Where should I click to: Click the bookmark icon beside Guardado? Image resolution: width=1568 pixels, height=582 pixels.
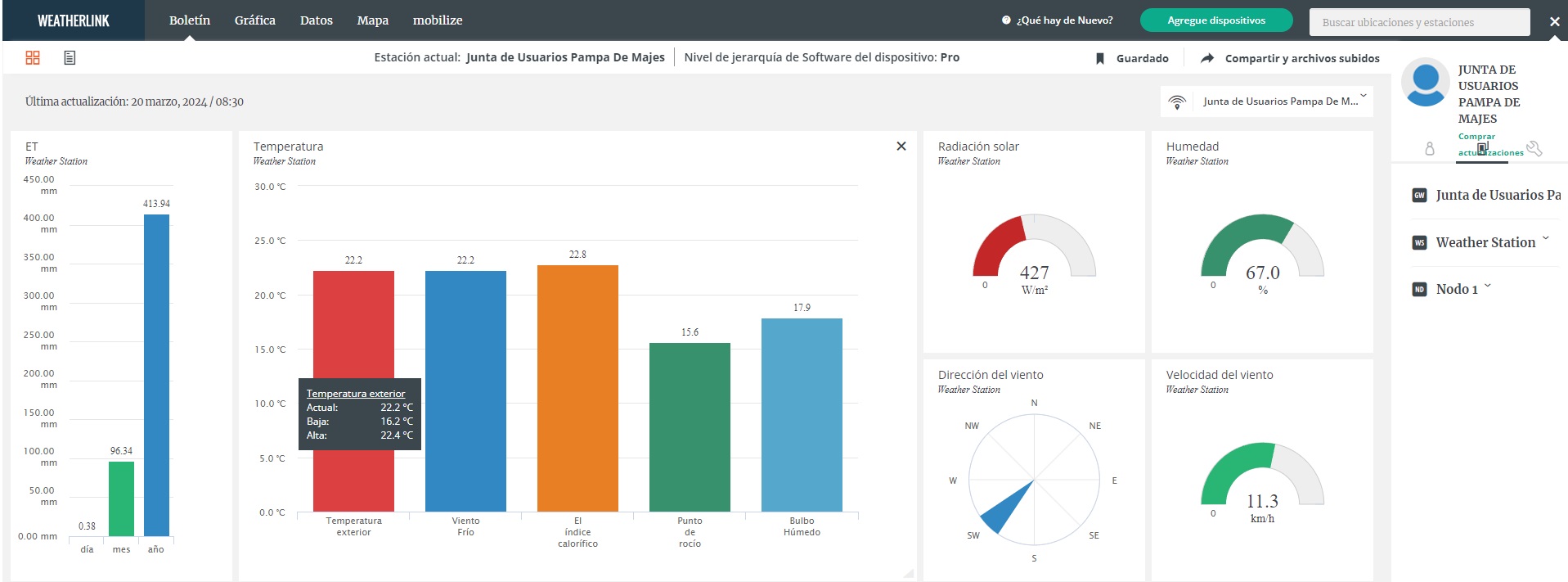click(1100, 58)
